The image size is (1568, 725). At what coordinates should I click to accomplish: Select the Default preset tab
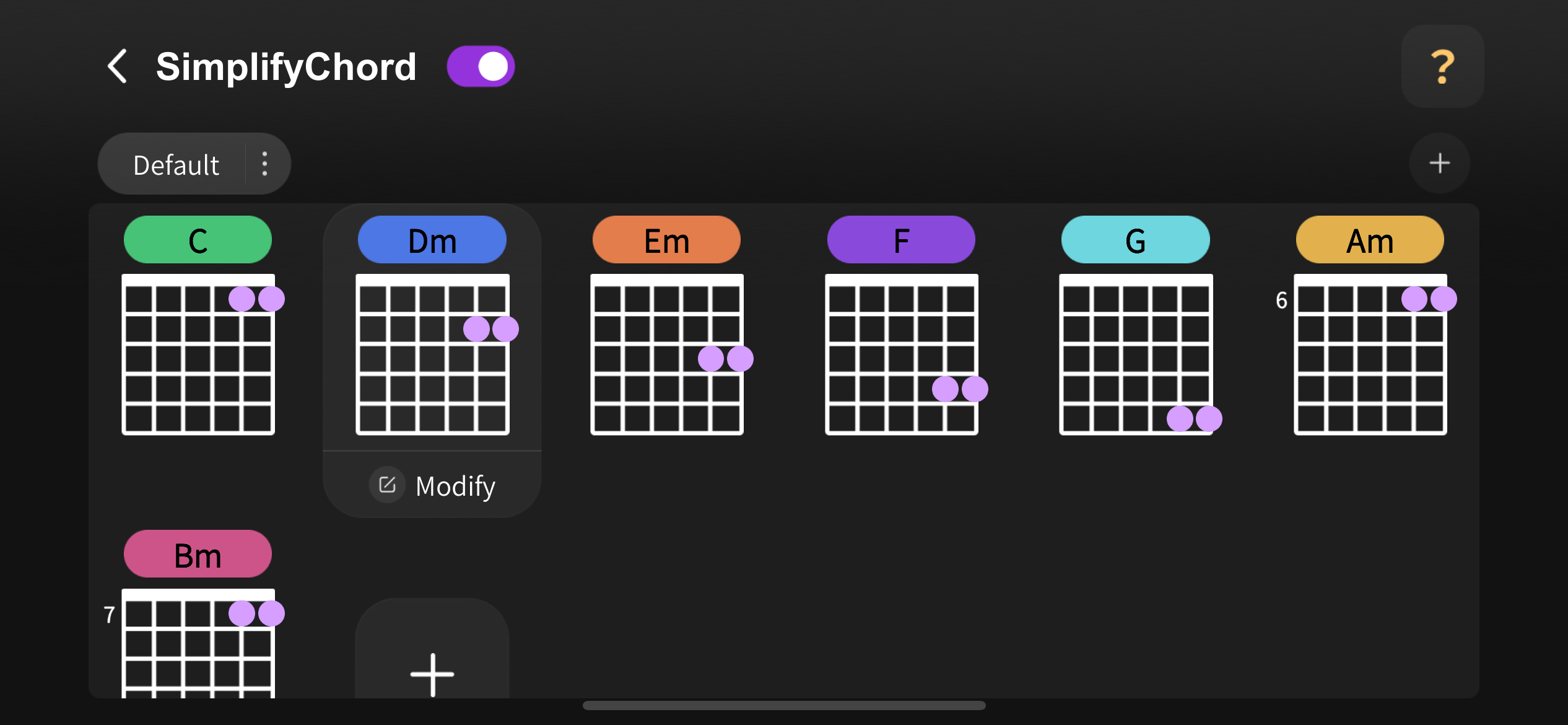coord(176,165)
